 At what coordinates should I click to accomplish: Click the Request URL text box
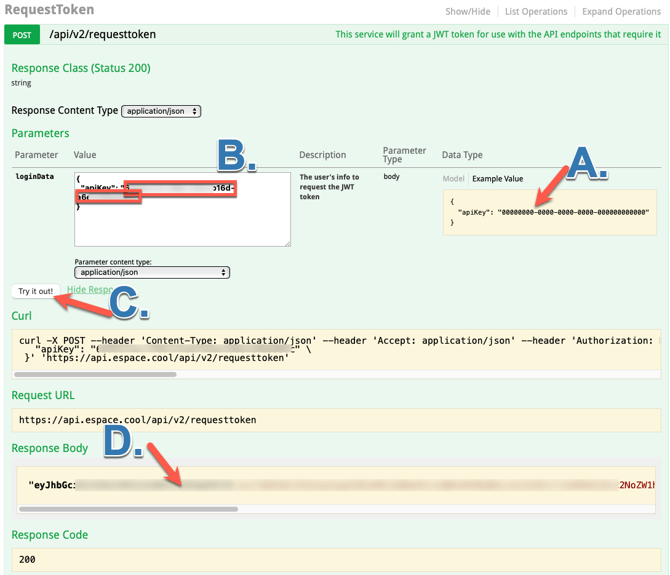(335, 420)
